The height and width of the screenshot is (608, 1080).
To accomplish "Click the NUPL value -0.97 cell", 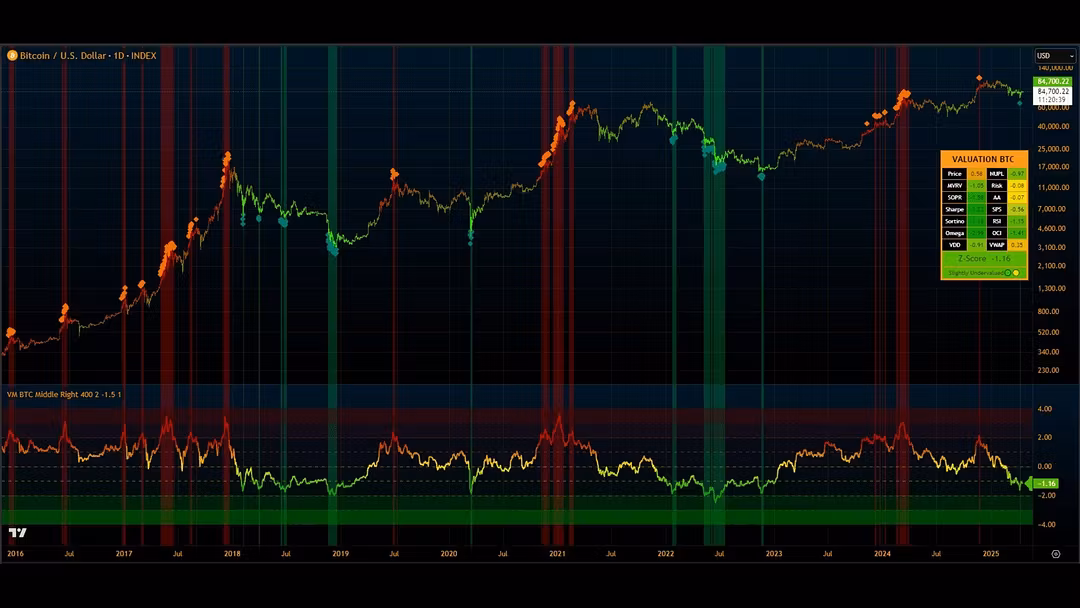I will click(1017, 174).
